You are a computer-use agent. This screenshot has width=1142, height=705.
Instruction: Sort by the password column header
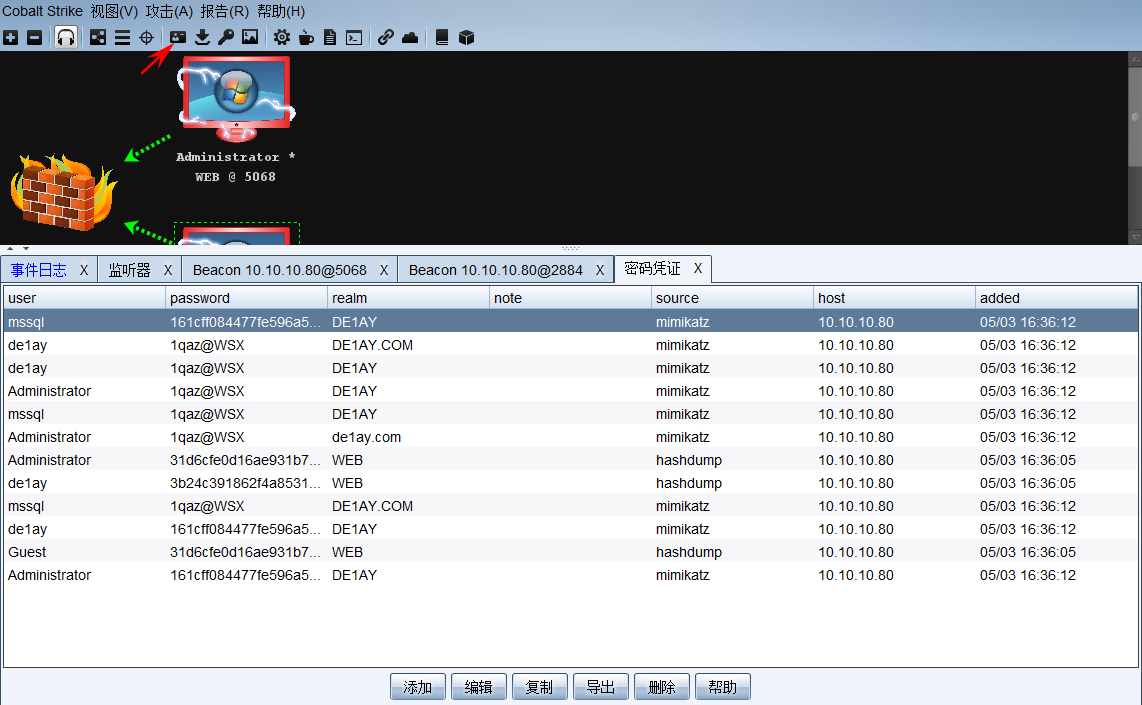(x=246, y=298)
